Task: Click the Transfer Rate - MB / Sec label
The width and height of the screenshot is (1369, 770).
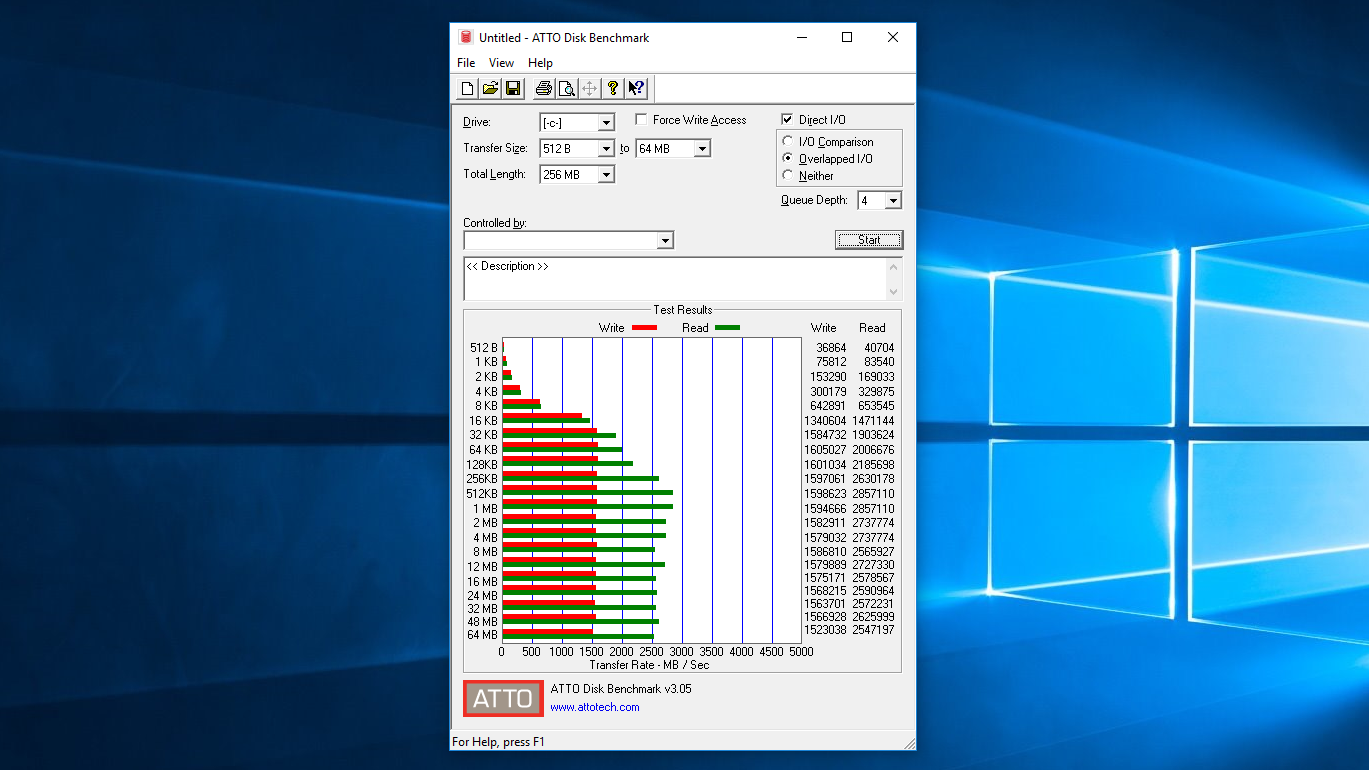Action: pyautogui.click(x=649, y=665)
